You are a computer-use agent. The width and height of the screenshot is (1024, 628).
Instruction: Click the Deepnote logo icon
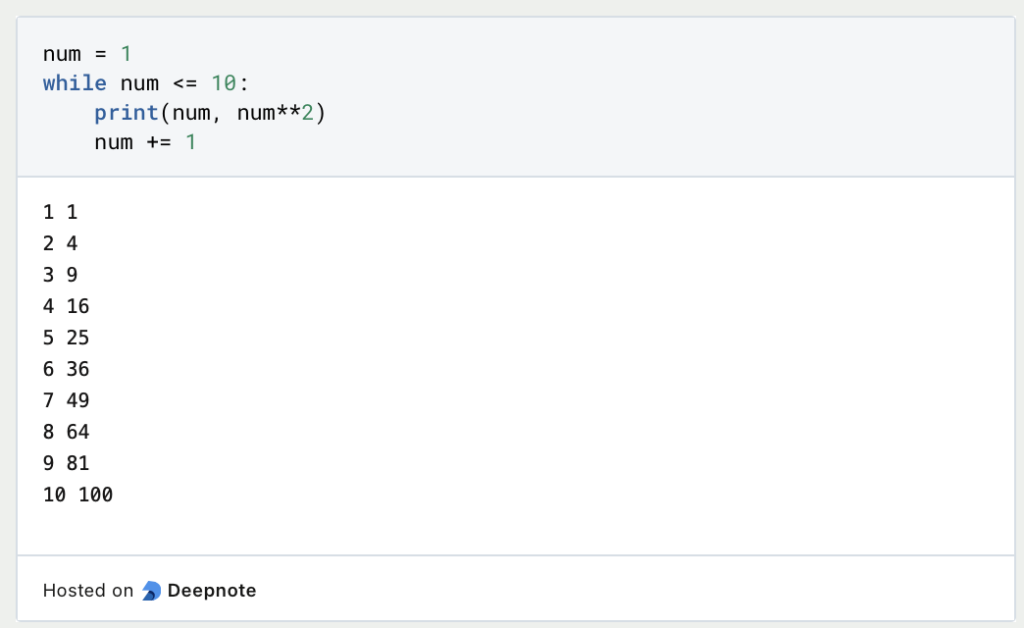click(150, 590)
